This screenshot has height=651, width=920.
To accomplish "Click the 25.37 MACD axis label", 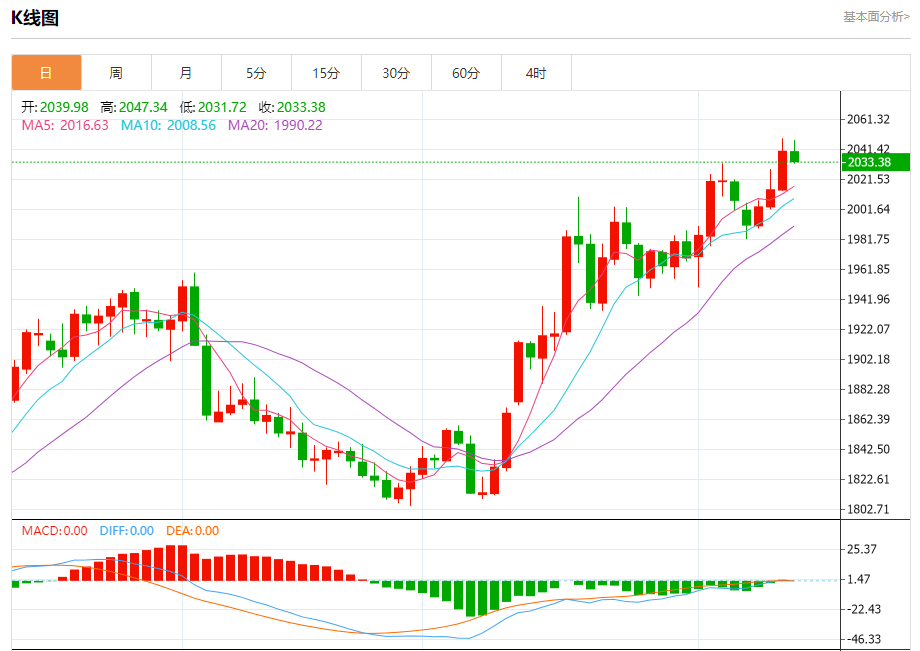I will point(862,550).
